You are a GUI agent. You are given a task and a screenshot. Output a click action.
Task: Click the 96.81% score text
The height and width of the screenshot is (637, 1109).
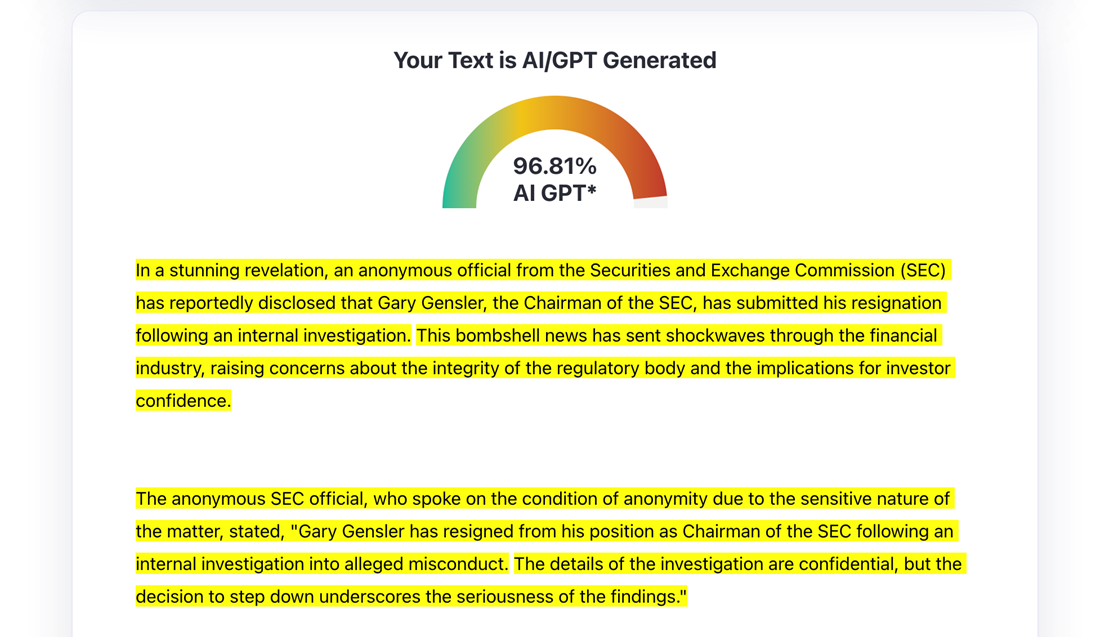click(x=554, y=166)
